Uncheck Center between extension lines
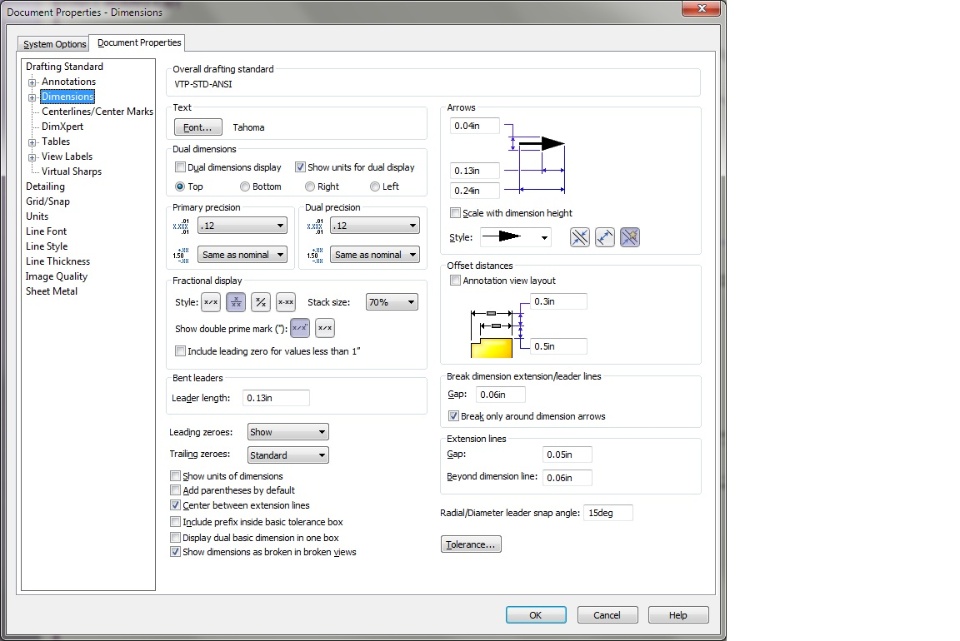 [x=175, y=505]
